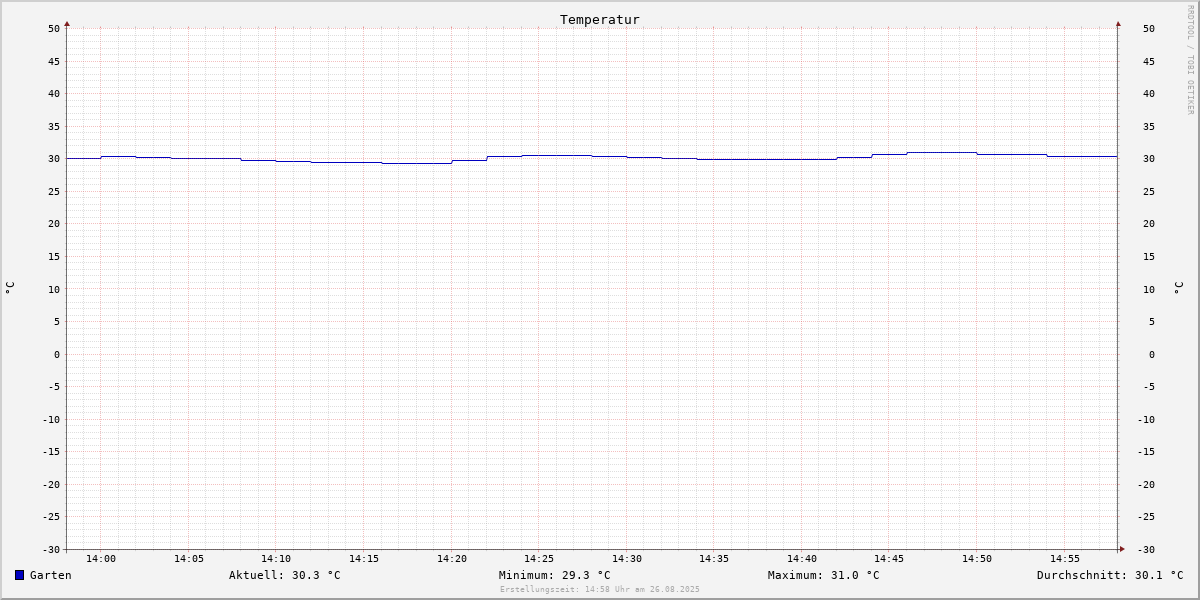Click the 14:40 time axis label
Viewport: 1200px width, 600px height.
(802, 558)
